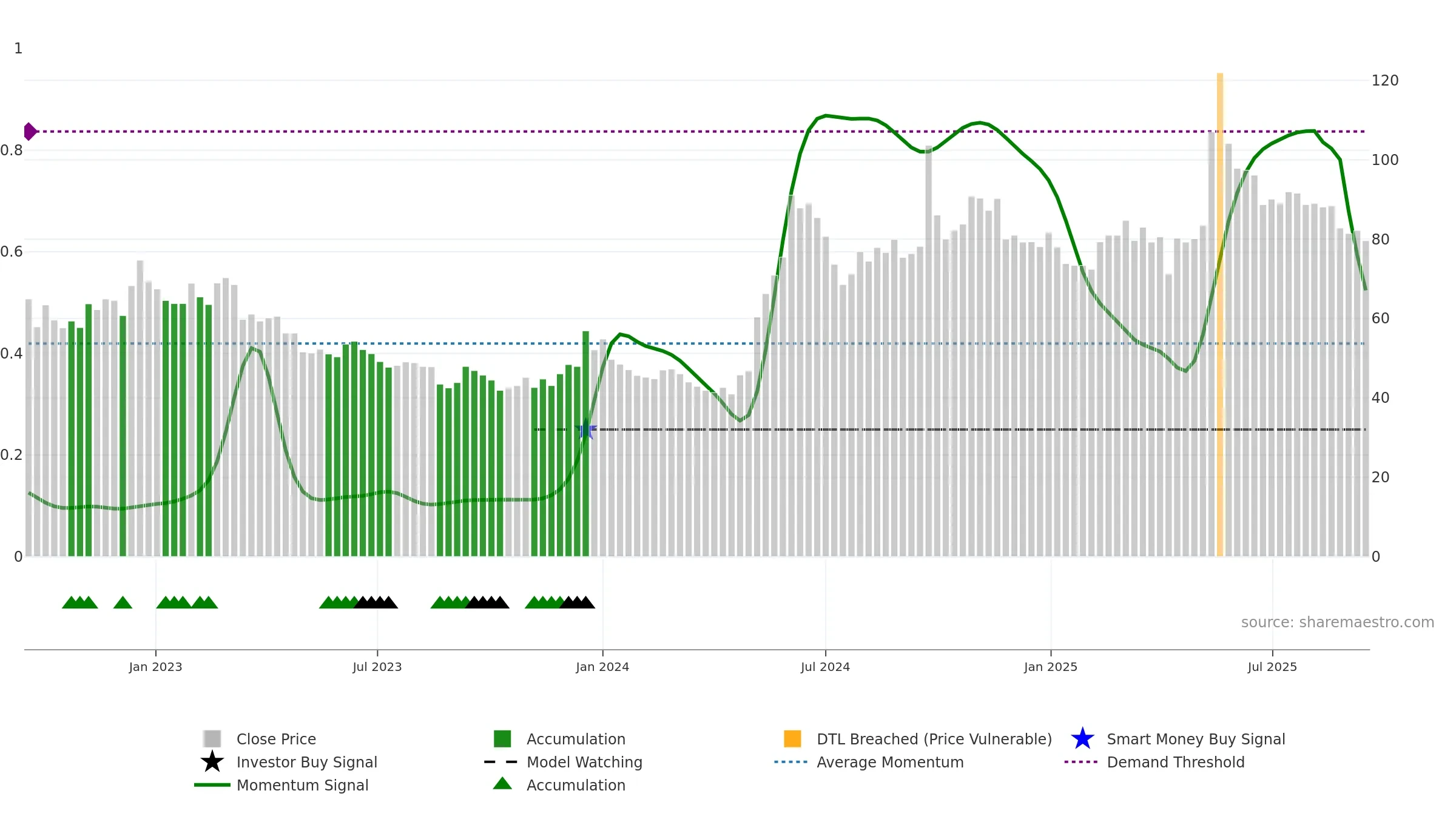Click the blue Smart Money Buy Signal star

[x=1082, y=738]
